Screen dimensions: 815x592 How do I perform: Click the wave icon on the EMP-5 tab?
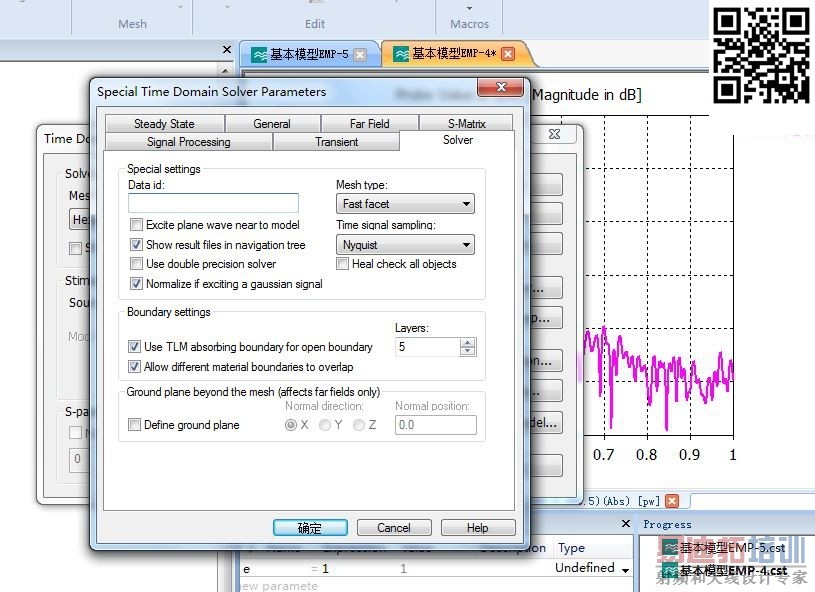[258, 55]
